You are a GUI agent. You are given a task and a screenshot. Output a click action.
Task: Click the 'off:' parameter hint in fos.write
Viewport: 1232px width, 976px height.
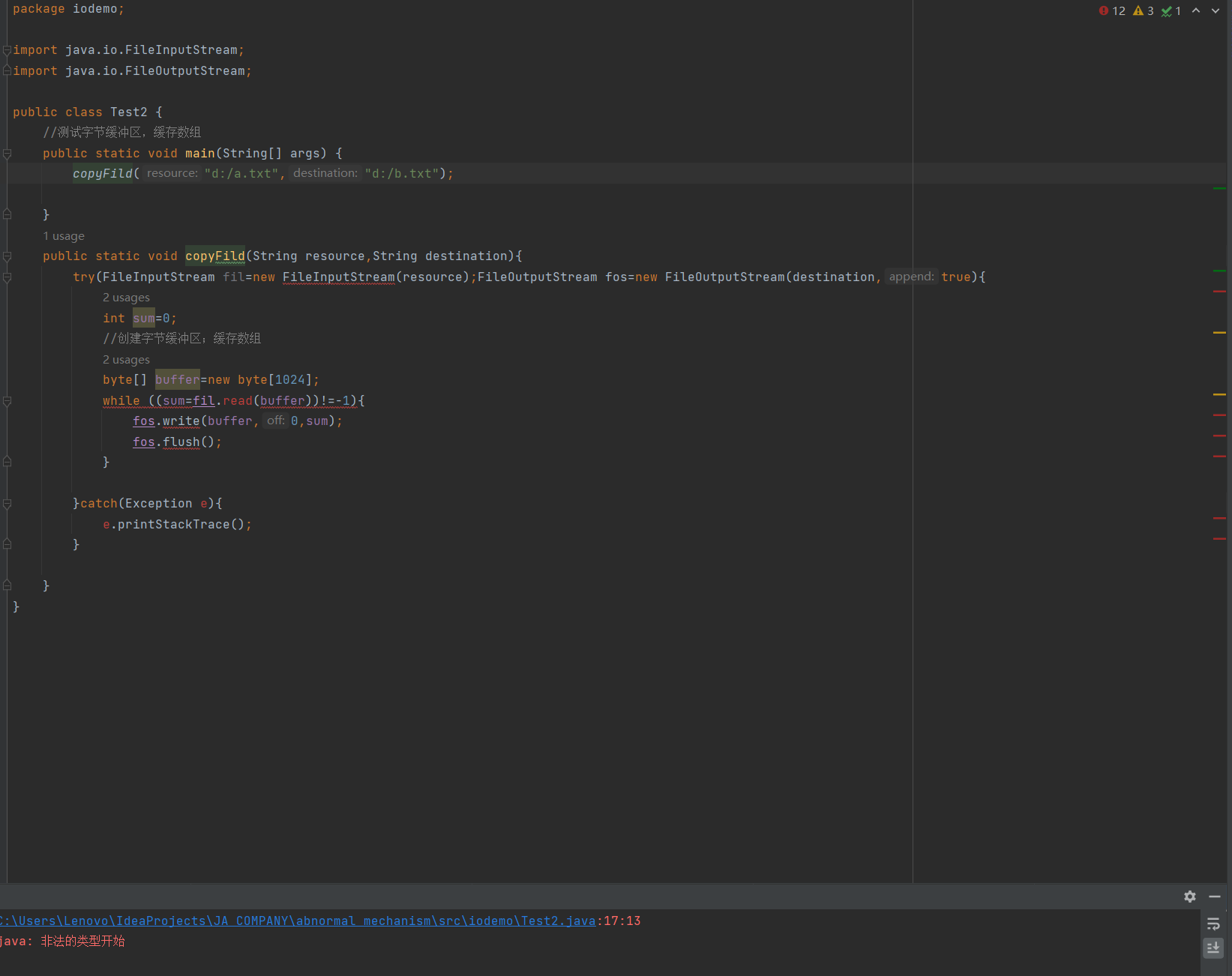pyautogui.click(x=275, y=421)
